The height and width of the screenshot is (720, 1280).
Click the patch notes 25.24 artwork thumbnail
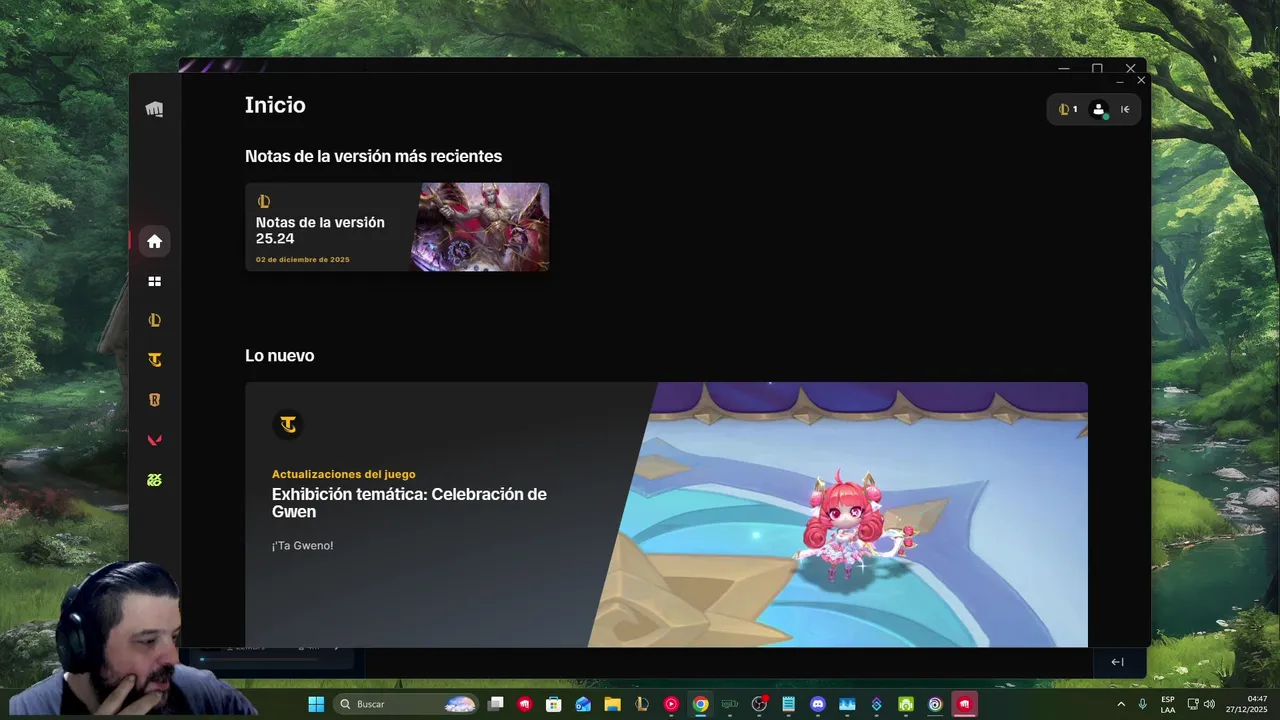pyautogui.click(x=481, y=227)
